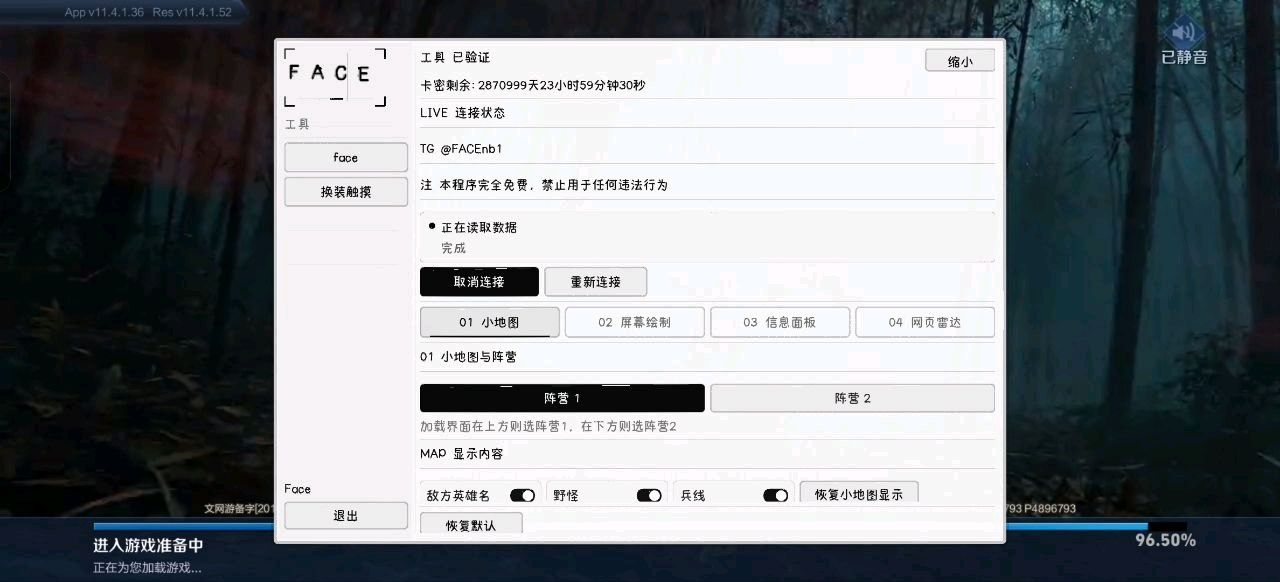Toggle the 野怪 switch
The height and width of the screenshot is (582, 1280).
pos(649,495)
